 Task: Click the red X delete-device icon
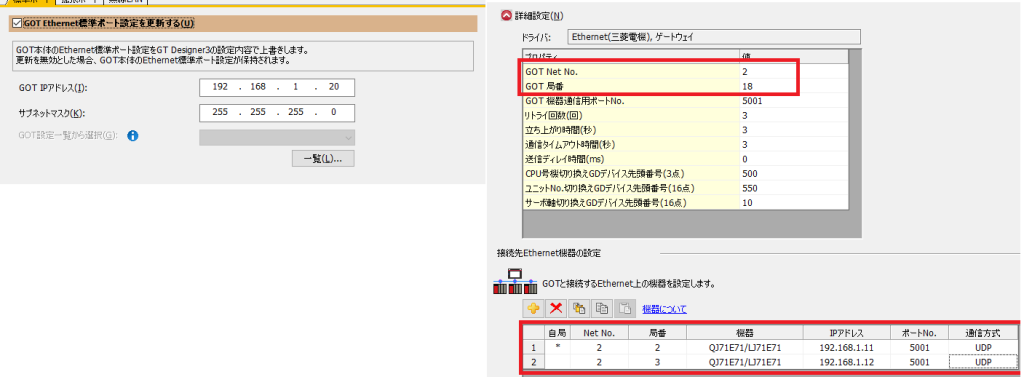coord(556,309)
